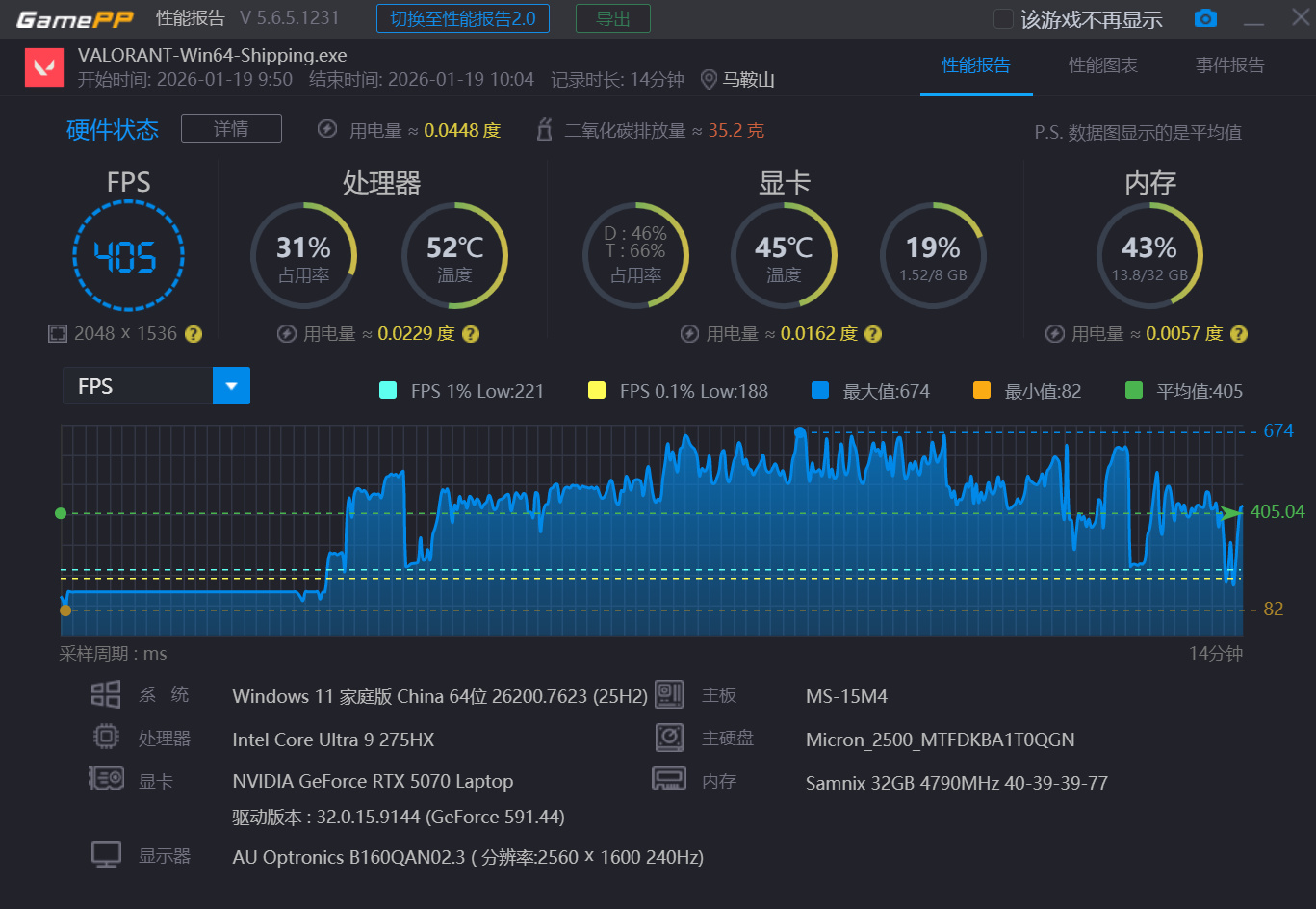Switch to the 性能图表 tab
1316x909 pixels.
pos(1103,65)
